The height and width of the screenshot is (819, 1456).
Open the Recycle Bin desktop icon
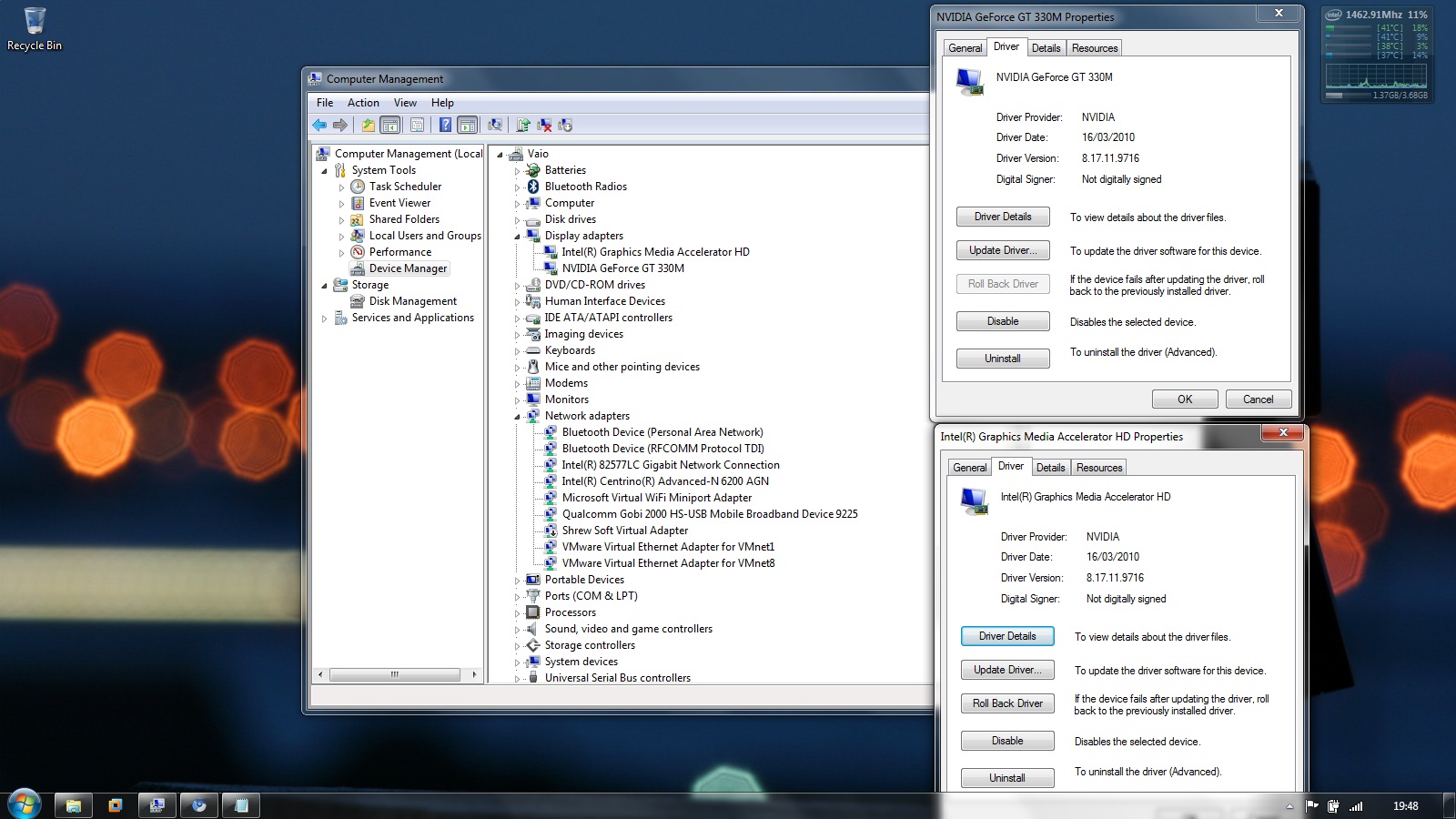[35, 29]
